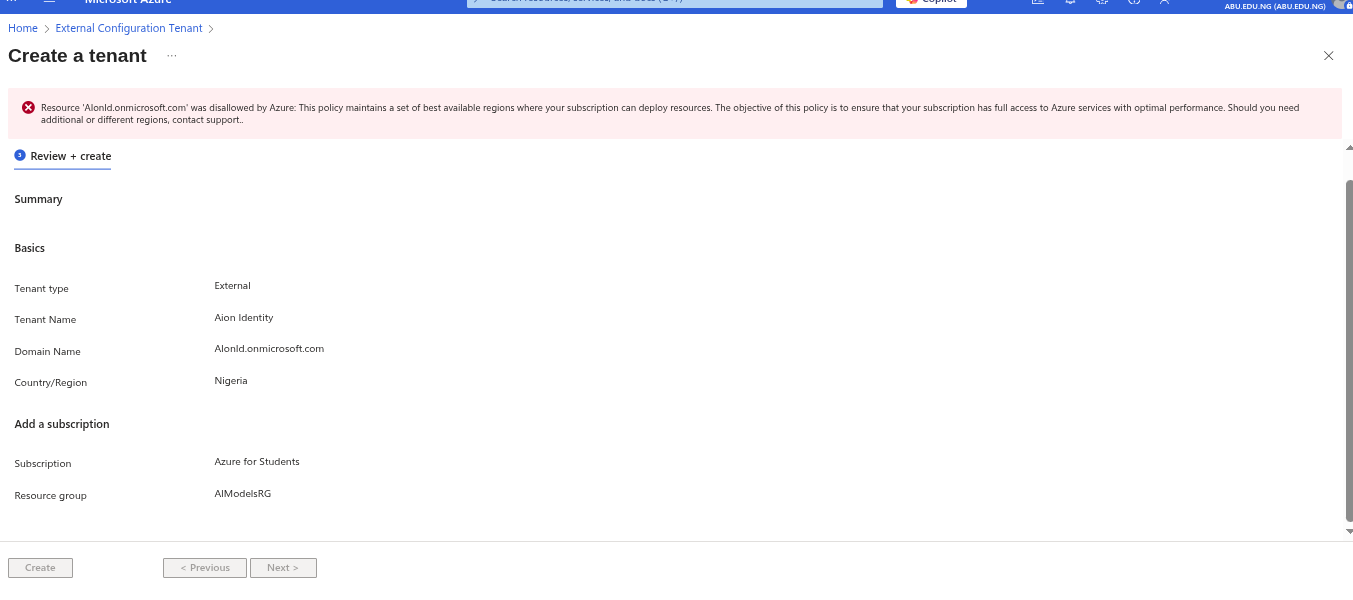Screen dimensions: 1353x600
Task: Close the Create a tenant blade
Action: click(x=1328, y=56)
